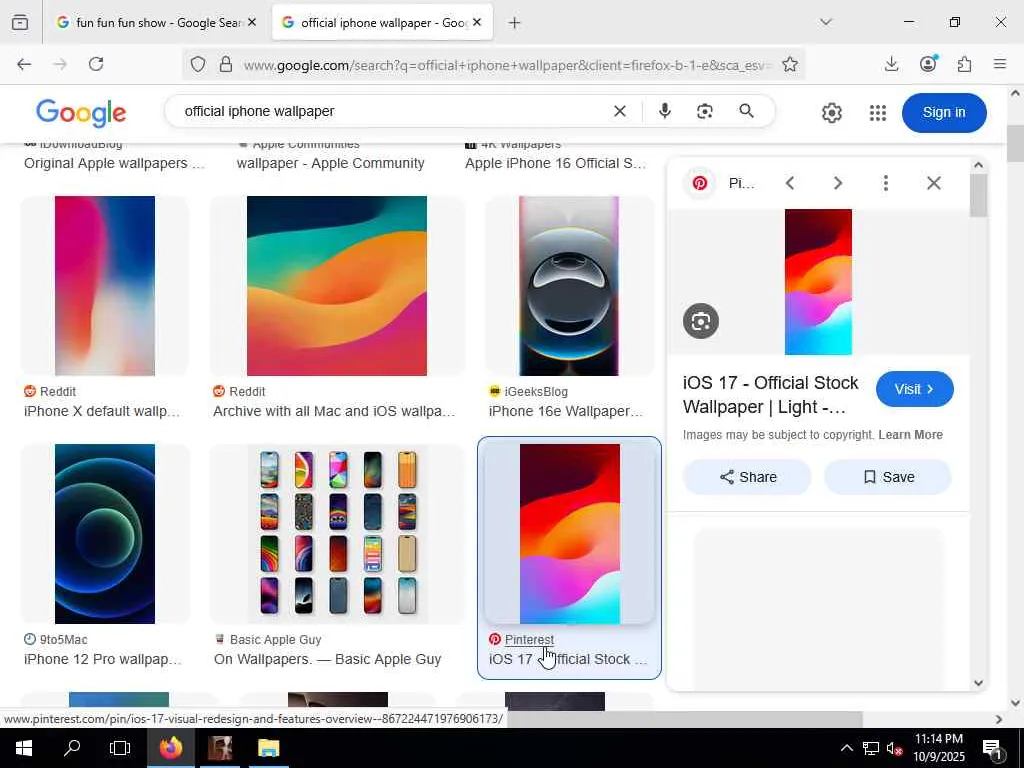Viewport: 1024px width, 768px height.
Task: Switch to 'fun fun fun show' tab
Action: (x=156, y=22)
